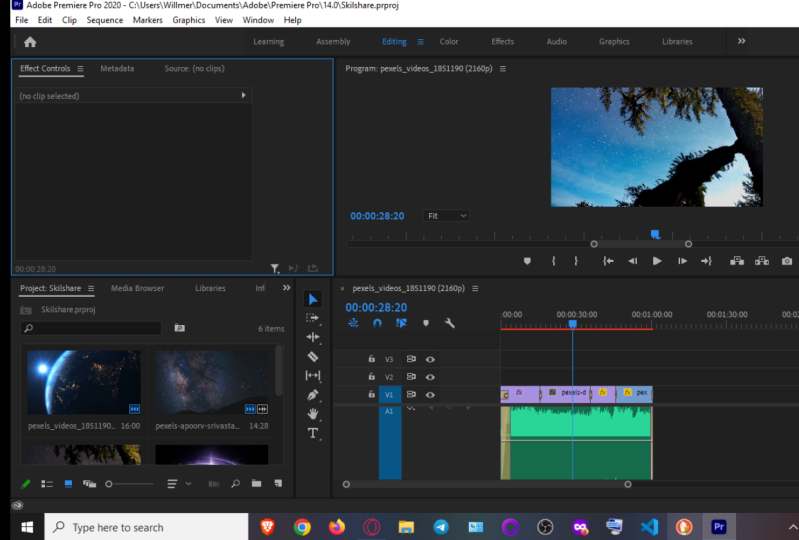
Task: Open the Graphics menu
Action: pos(189,20)
